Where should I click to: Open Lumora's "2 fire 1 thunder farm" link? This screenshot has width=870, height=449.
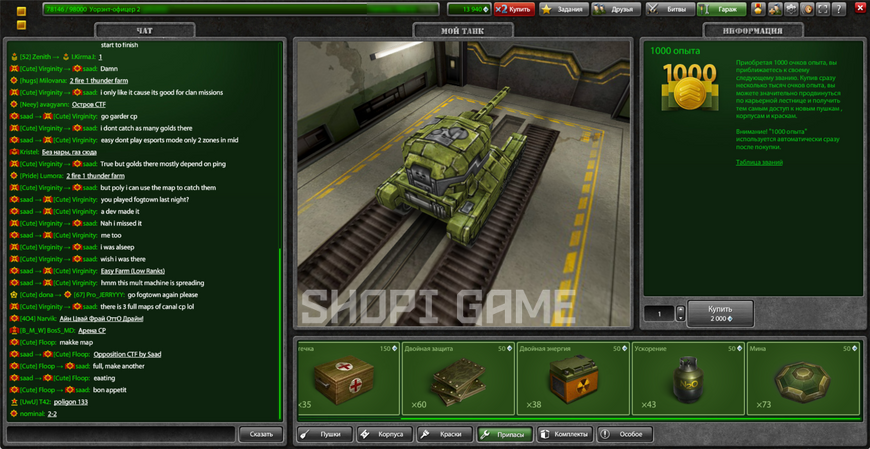[x=95, y=176]
